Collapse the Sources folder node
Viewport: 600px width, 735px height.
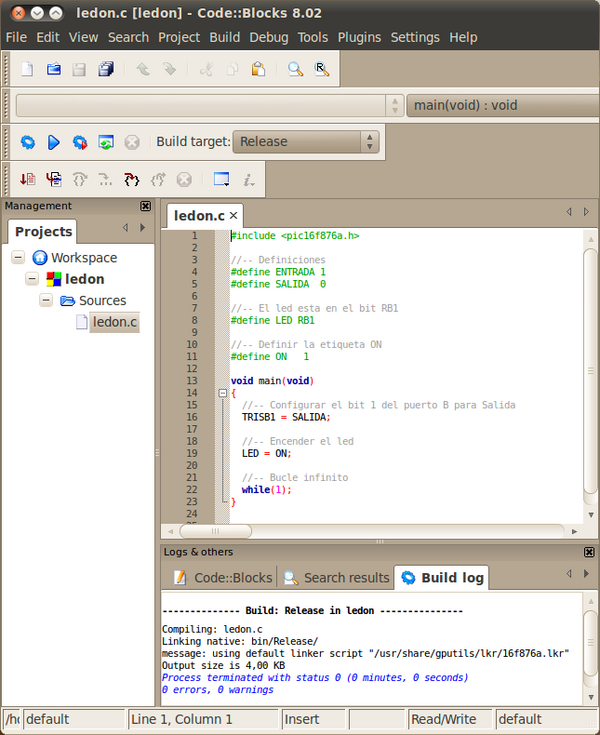point(47,300)
